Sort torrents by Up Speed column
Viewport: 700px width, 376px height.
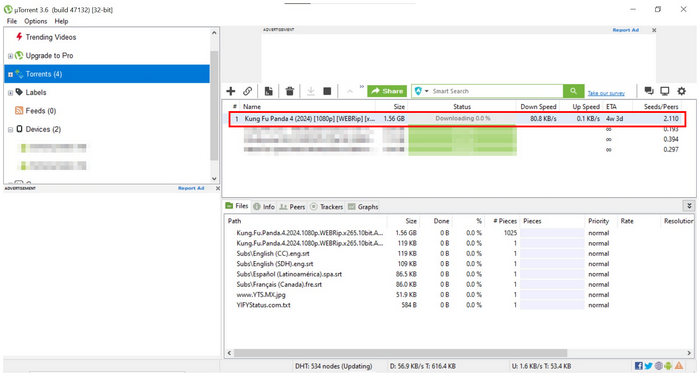pyautogui.click(x=586, y=107)
